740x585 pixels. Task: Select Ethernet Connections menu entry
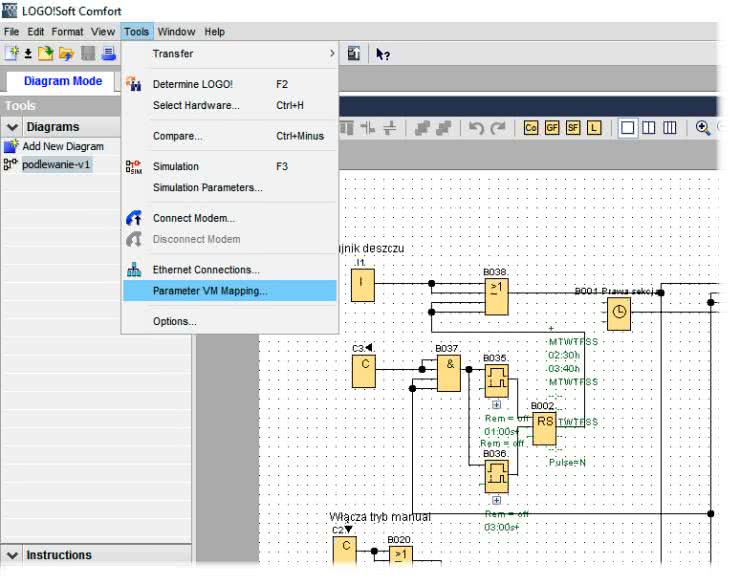206,270
